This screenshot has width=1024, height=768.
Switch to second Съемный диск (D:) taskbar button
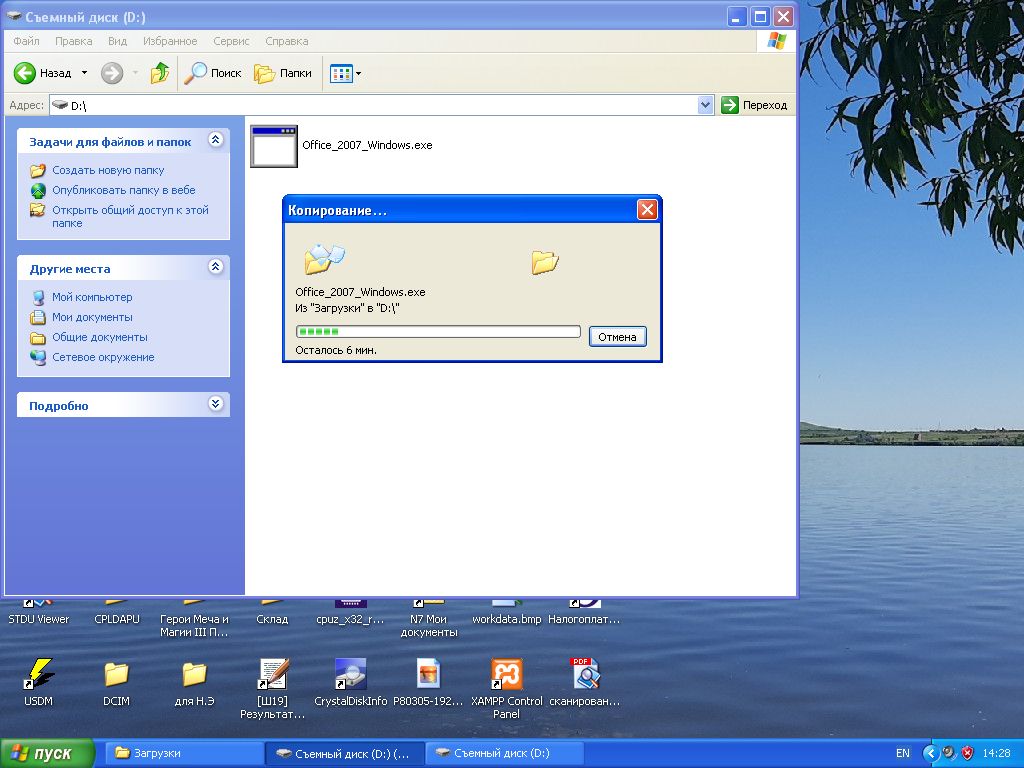[504, 754]
